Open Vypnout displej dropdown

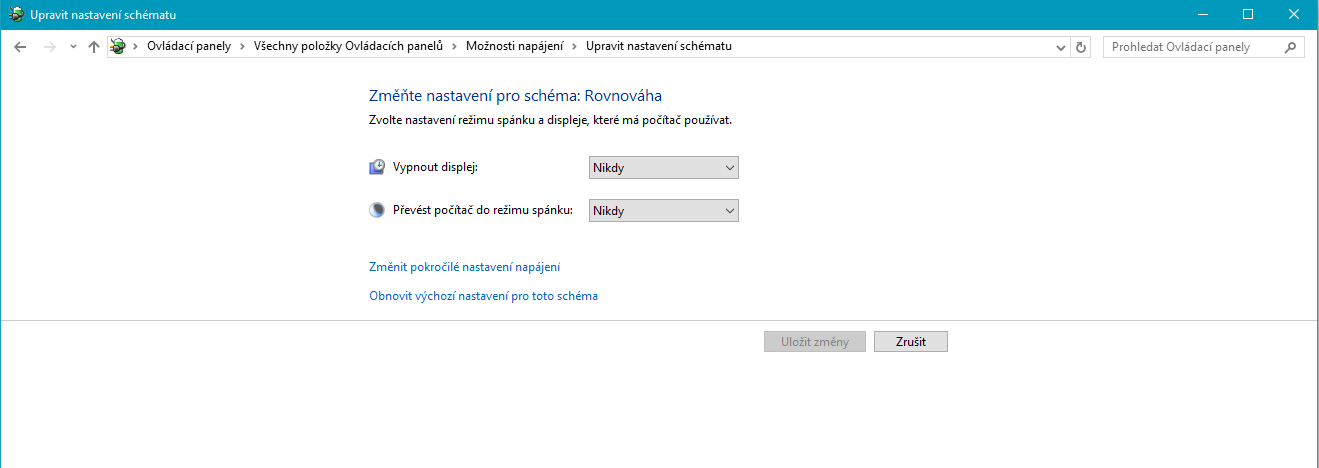664,168
